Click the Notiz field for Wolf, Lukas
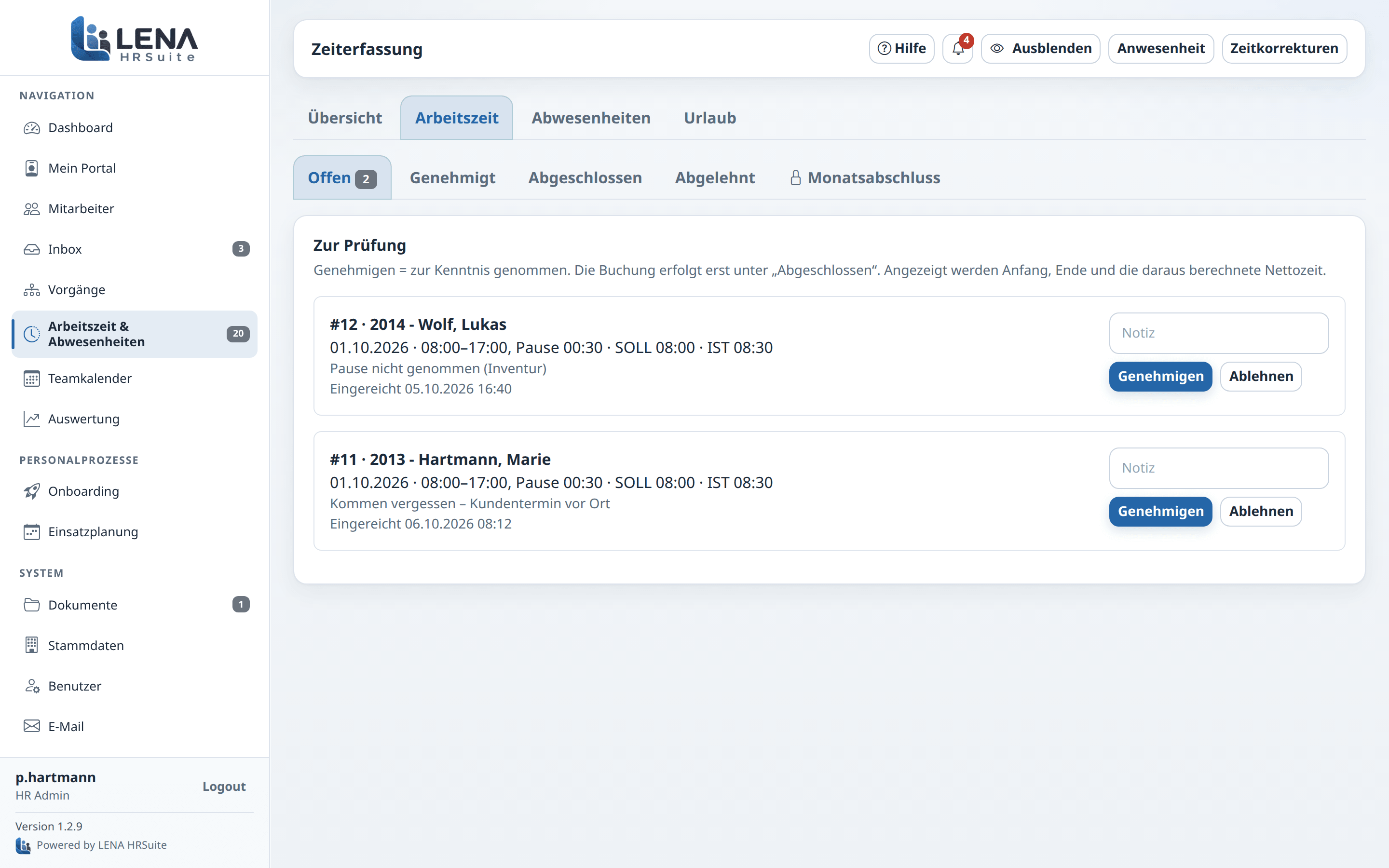The height and width of the screenshot is (868, 1389). [x=1219, y=333]
